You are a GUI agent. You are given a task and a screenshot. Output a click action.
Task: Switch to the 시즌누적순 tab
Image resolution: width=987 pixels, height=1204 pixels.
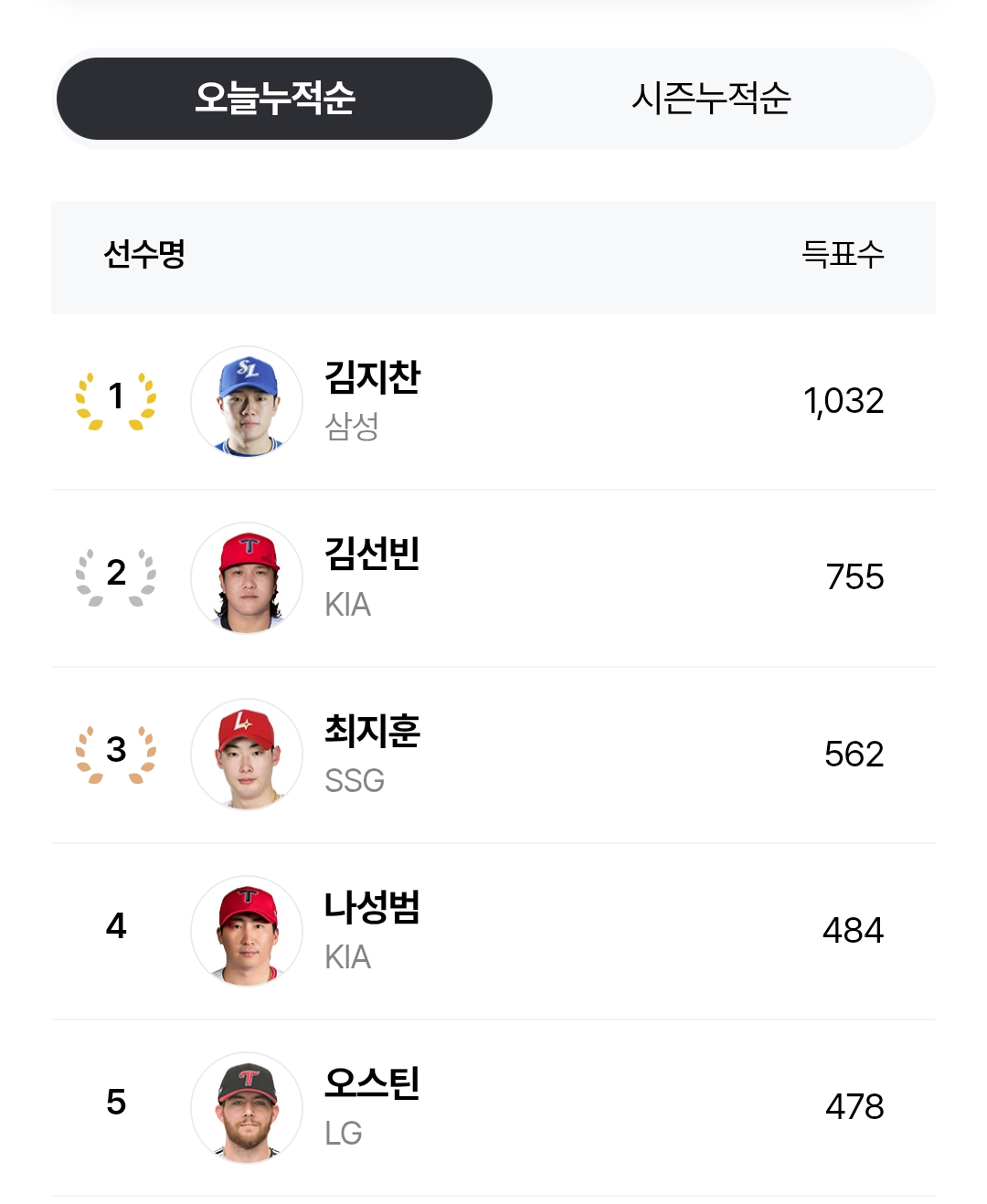coord(711,99)
